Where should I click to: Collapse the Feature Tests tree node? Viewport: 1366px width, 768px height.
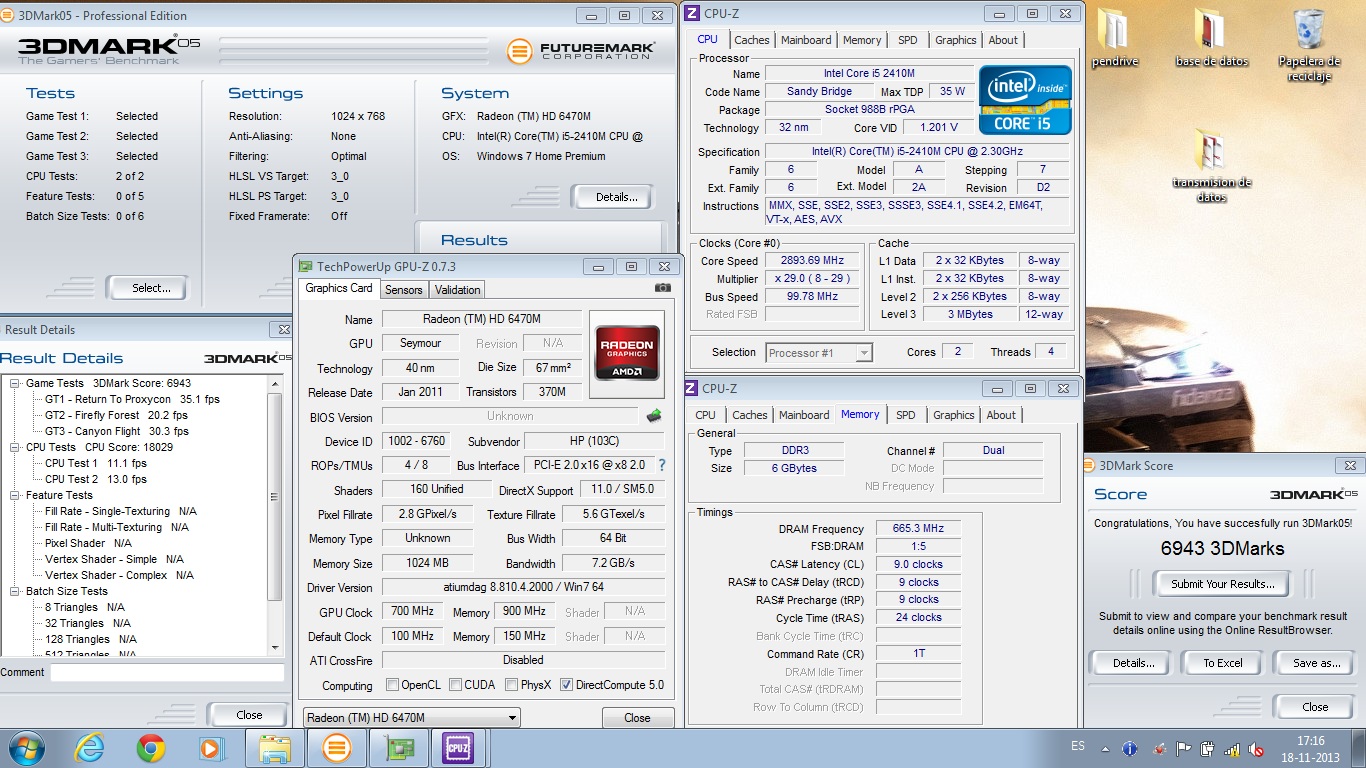click(x=16, y=495)
